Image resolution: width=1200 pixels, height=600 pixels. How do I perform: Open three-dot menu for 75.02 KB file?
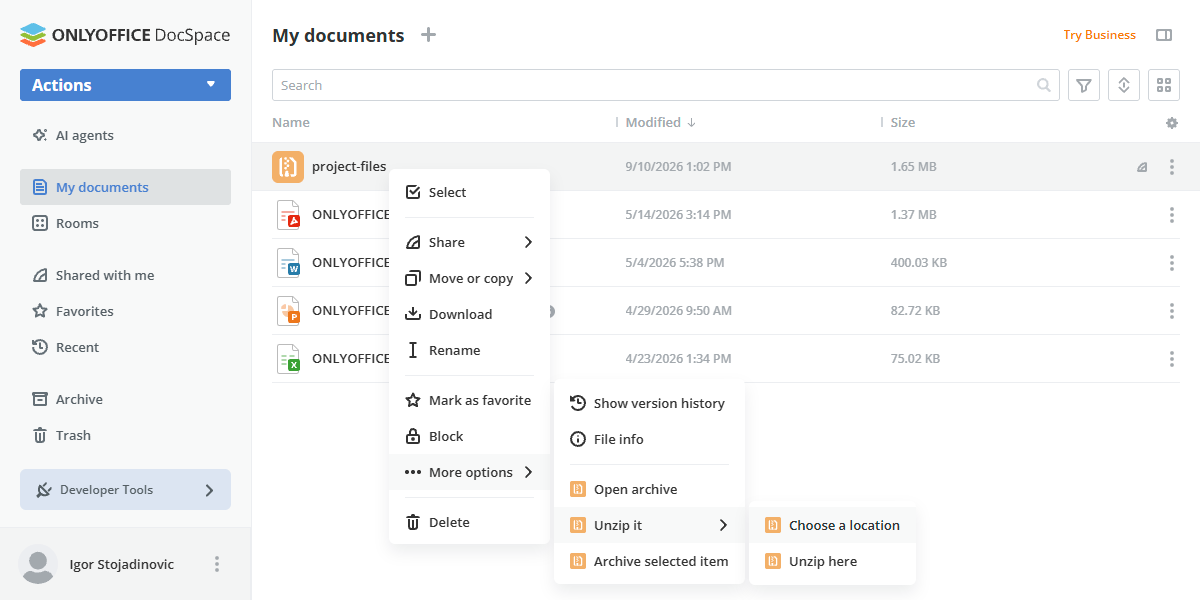pos(1172,359)
